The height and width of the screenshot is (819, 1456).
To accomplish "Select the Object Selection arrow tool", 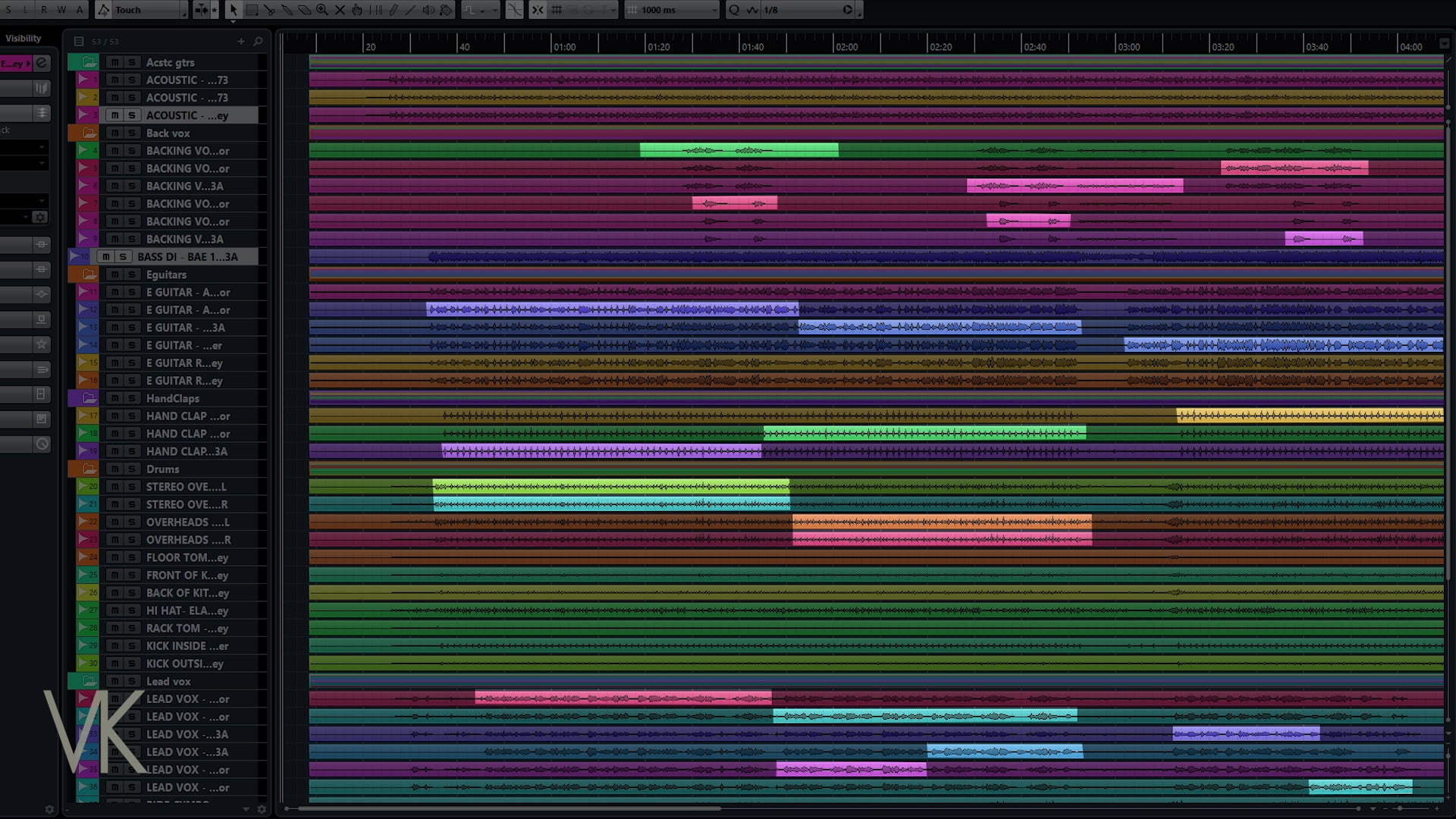I will tap(233, 10).
